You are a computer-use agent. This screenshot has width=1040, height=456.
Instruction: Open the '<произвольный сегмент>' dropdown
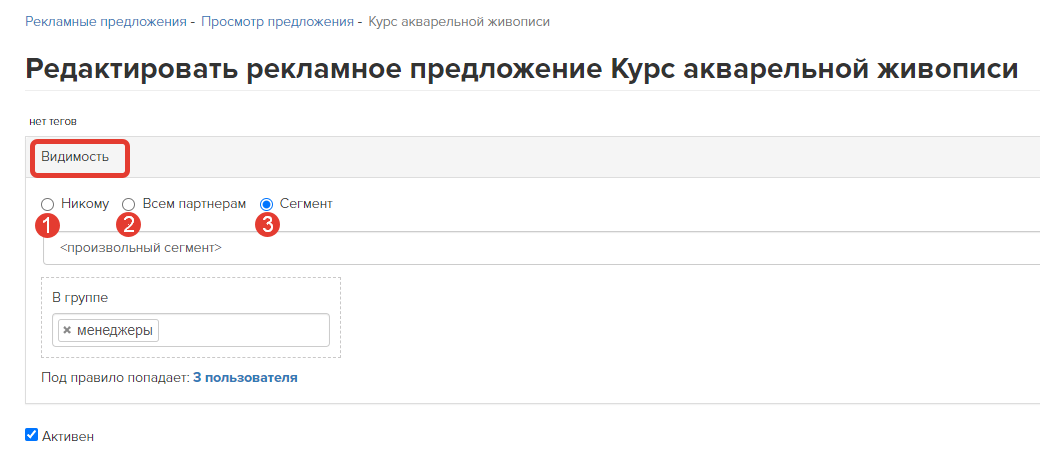[x=541, y=249]
